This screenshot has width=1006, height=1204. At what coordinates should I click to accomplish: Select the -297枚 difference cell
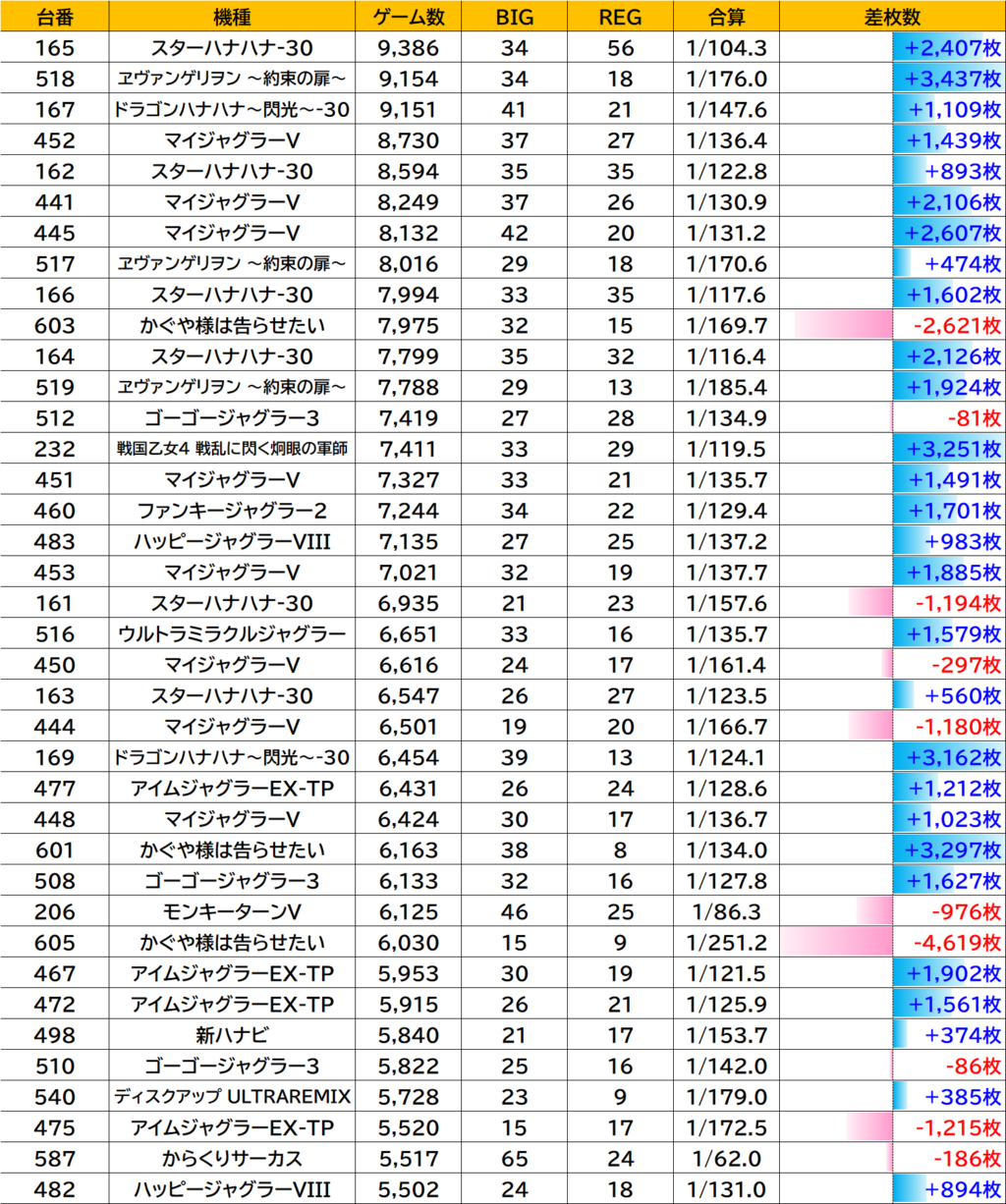point(892,664)
